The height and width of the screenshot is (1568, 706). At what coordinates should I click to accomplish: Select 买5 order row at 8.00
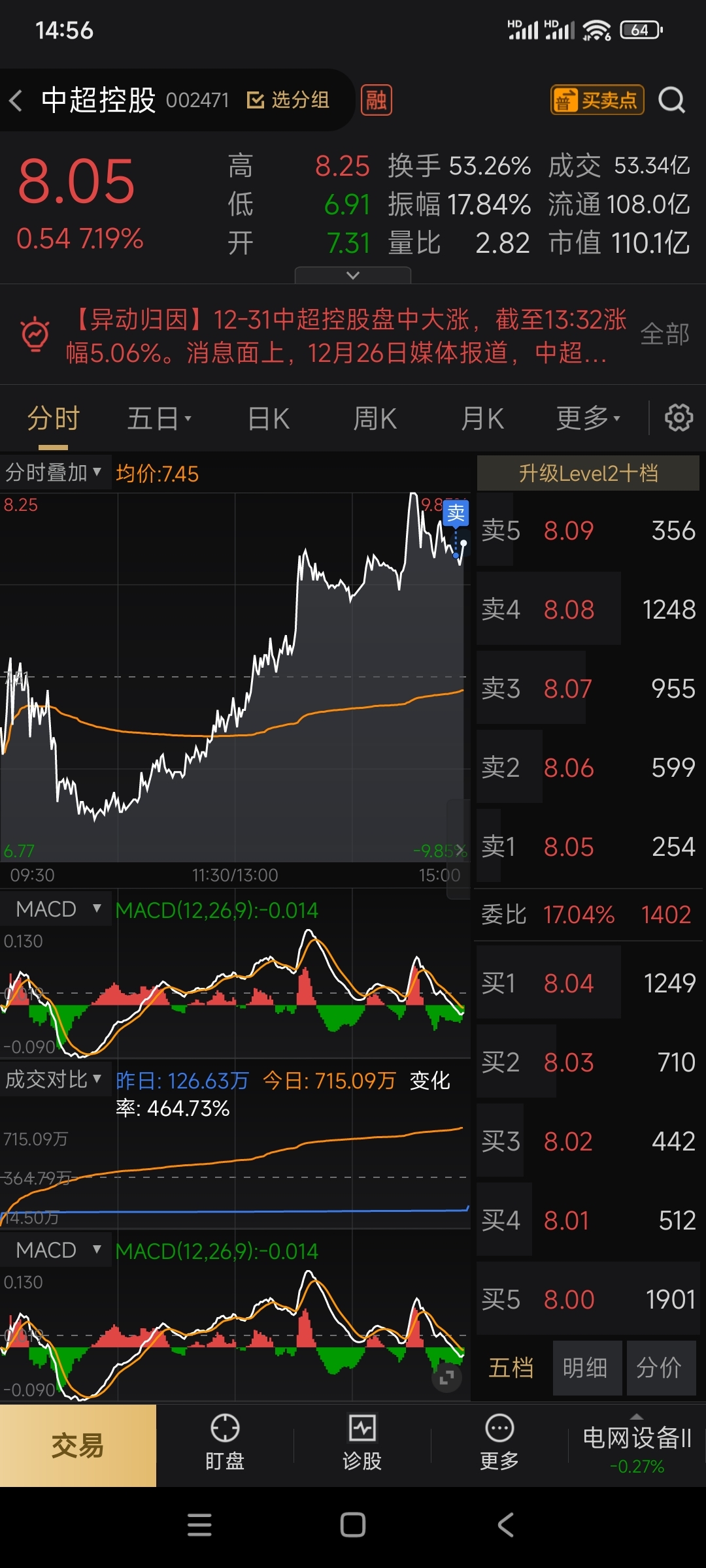[x=588, y=1299]
